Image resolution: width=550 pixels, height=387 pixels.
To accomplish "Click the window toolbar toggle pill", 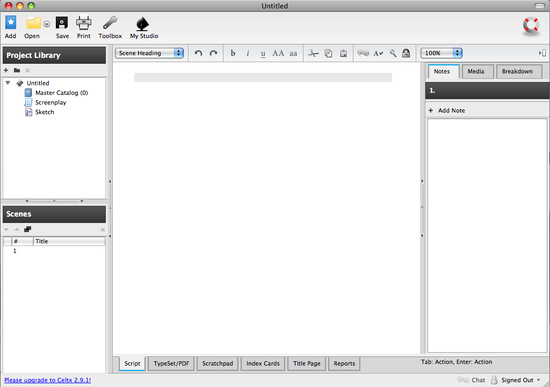I will click(x=539, y=6).
